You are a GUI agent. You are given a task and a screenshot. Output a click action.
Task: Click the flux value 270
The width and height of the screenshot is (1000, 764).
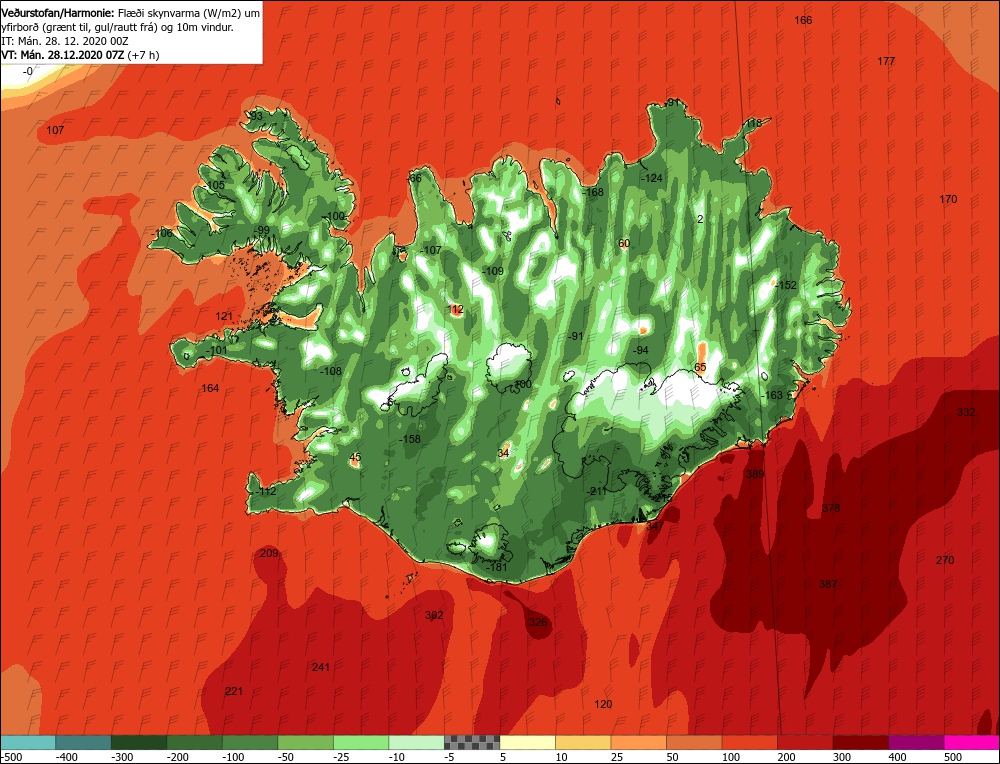tap(945, 561)
